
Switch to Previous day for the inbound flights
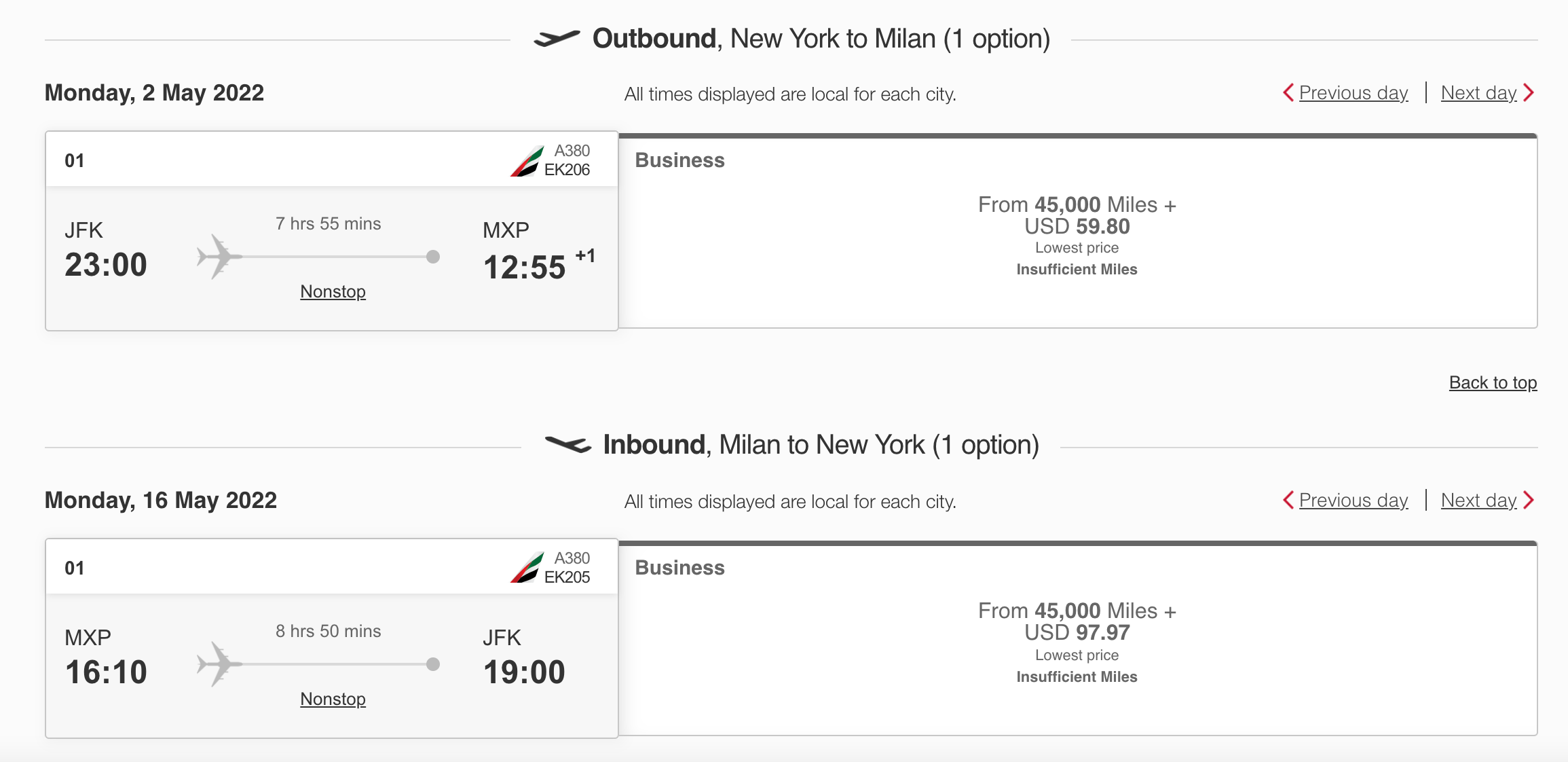click(x=1353, y=501)
